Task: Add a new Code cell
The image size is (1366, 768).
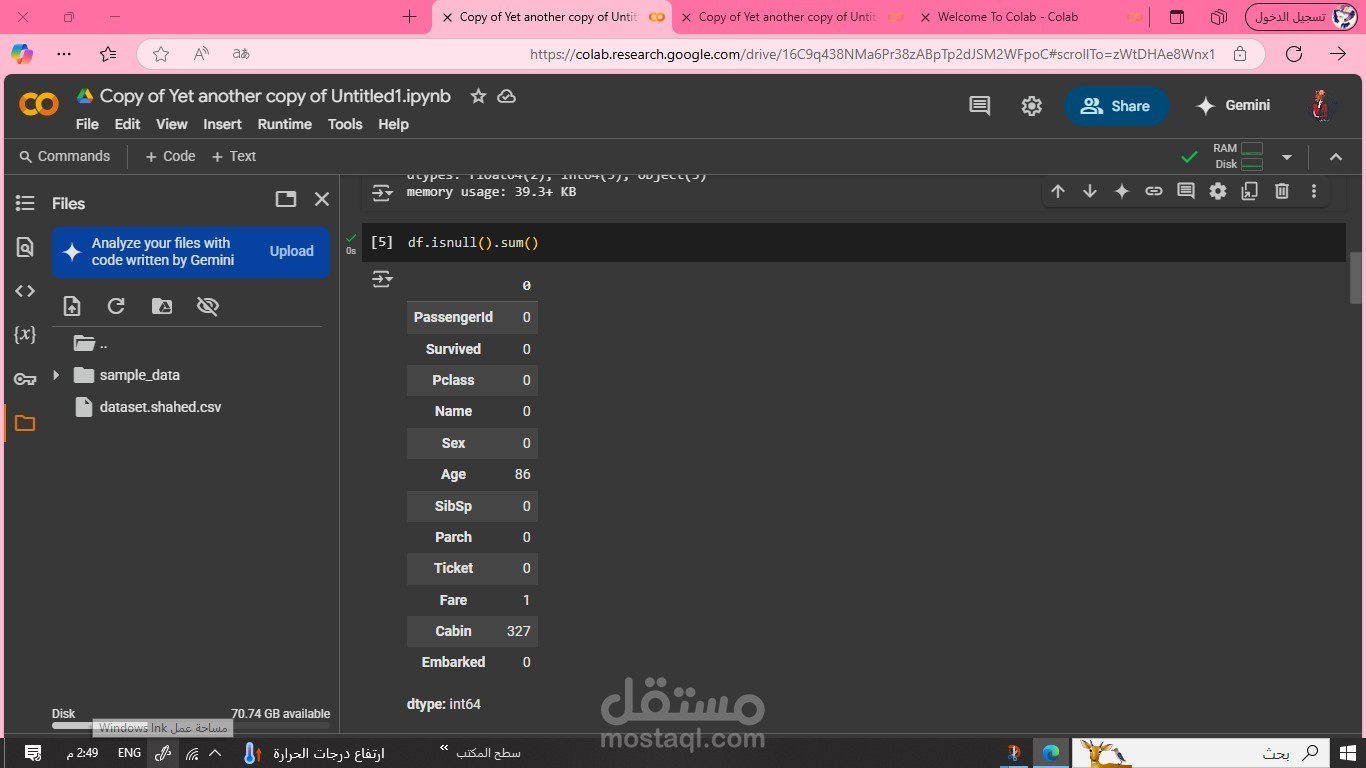Action: 170,156
